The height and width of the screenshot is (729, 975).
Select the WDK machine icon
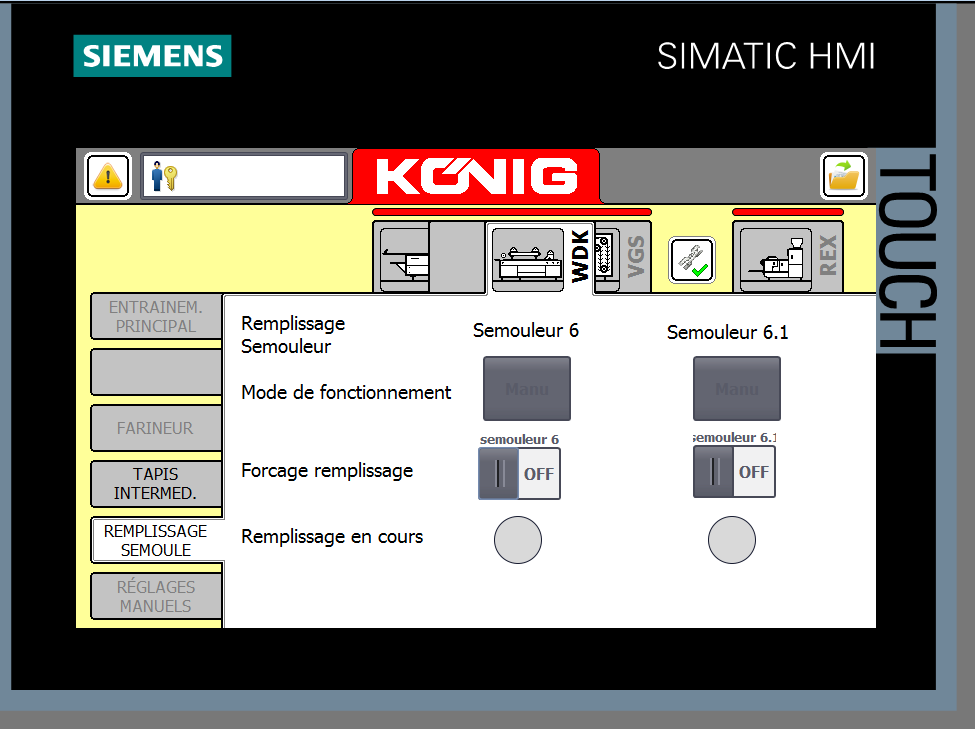point(527,260)
